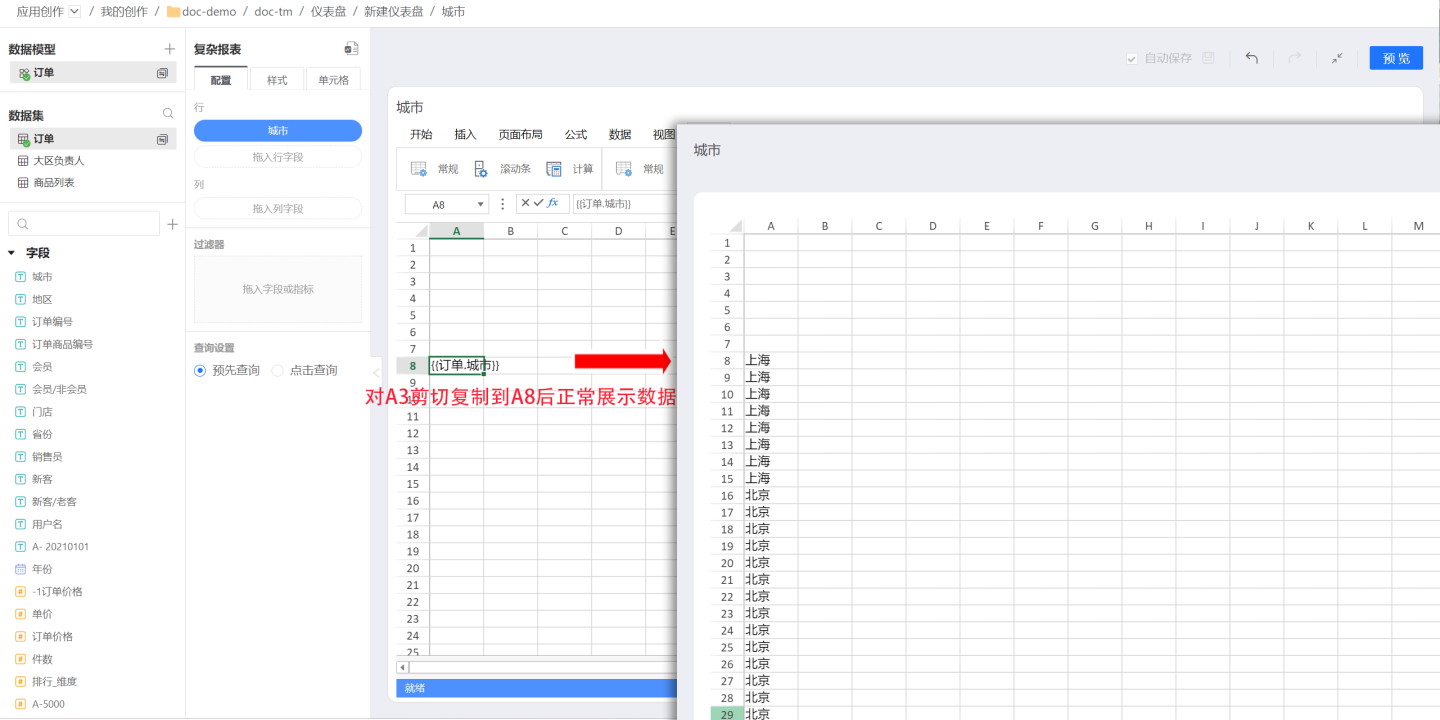The height and width of the screenshot is (720, 1440).
Task: Click the three-dot handle beside the name box
Action: pyautogui.click(x=502, y=204)
